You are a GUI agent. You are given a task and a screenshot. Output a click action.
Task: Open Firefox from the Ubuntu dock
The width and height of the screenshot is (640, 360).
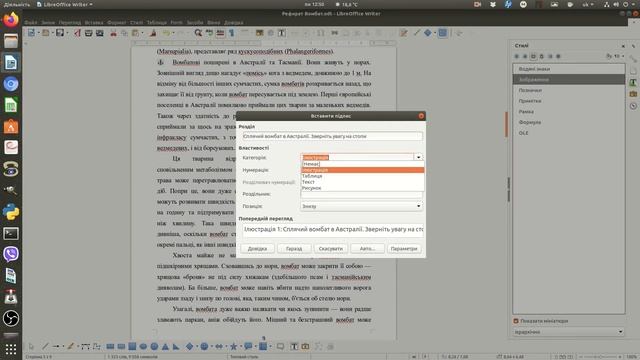click(x=11, y=19)
